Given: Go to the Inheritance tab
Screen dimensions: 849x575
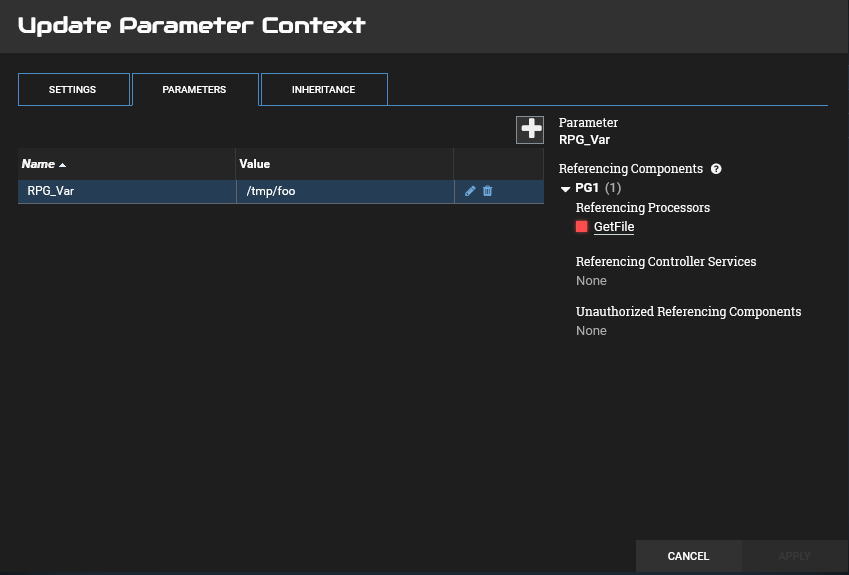Looking at the screenshot, I should click(x=323, y=89).
